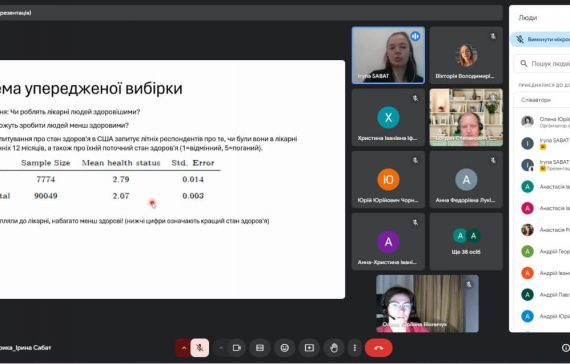Expand audio settings chevron beside microphone
570x364 pixels.
184,348
